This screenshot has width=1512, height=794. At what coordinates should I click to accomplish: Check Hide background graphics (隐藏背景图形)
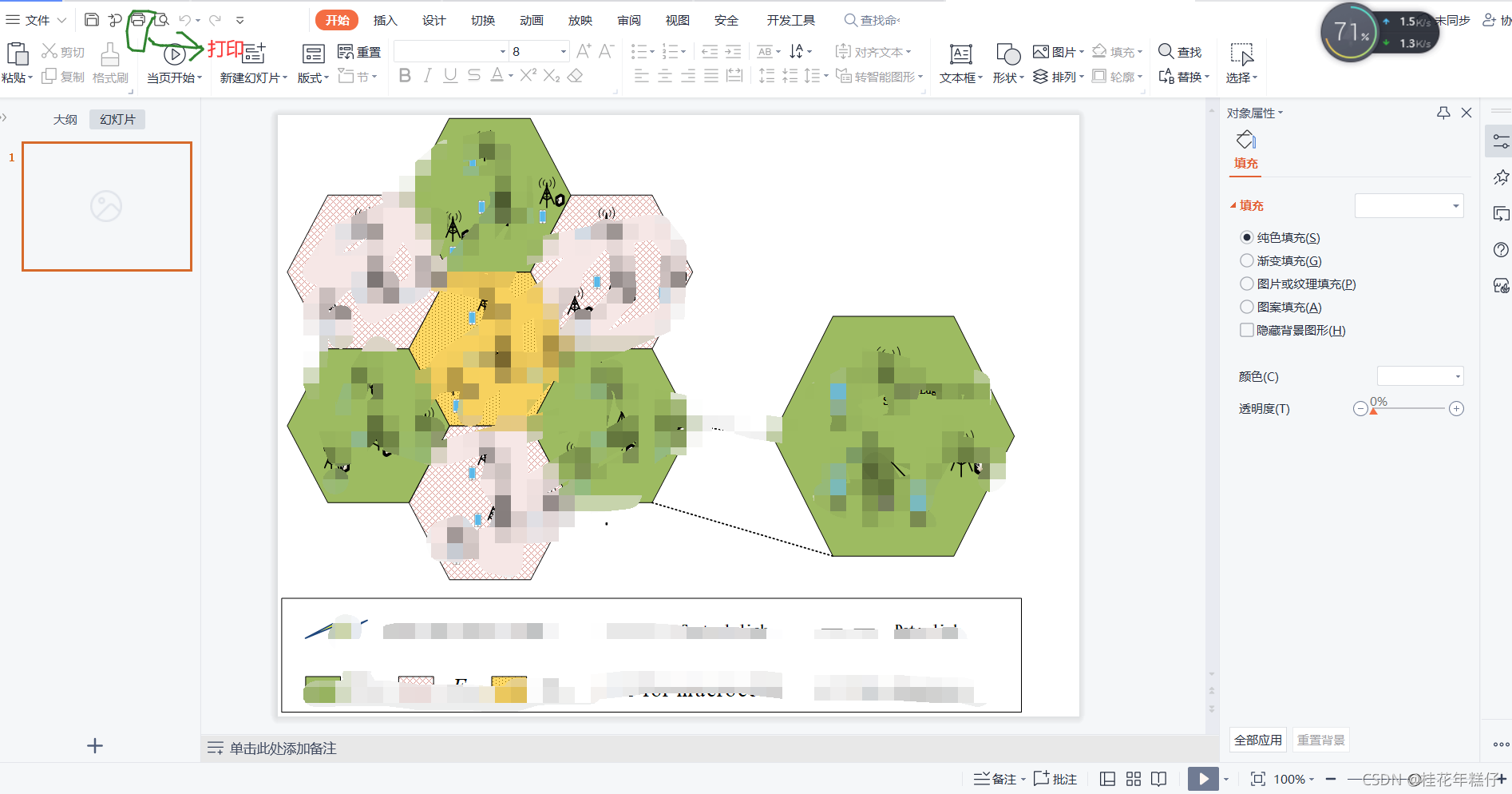tap(1247, 330)
